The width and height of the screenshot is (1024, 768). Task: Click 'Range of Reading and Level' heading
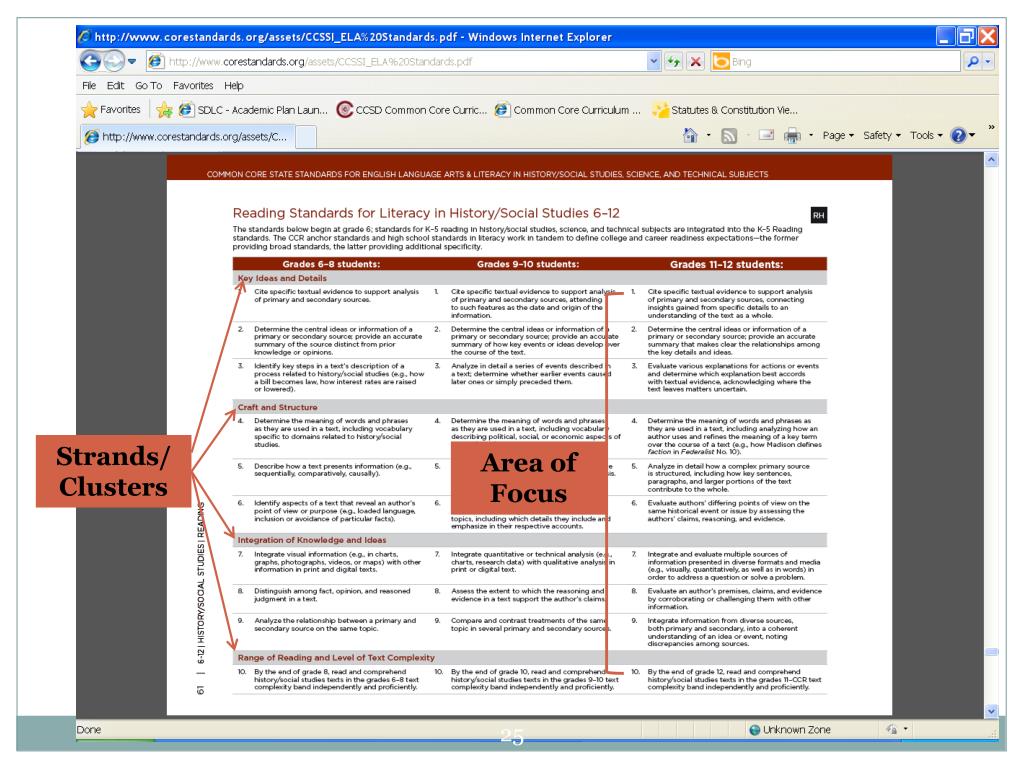click(336, 658)
